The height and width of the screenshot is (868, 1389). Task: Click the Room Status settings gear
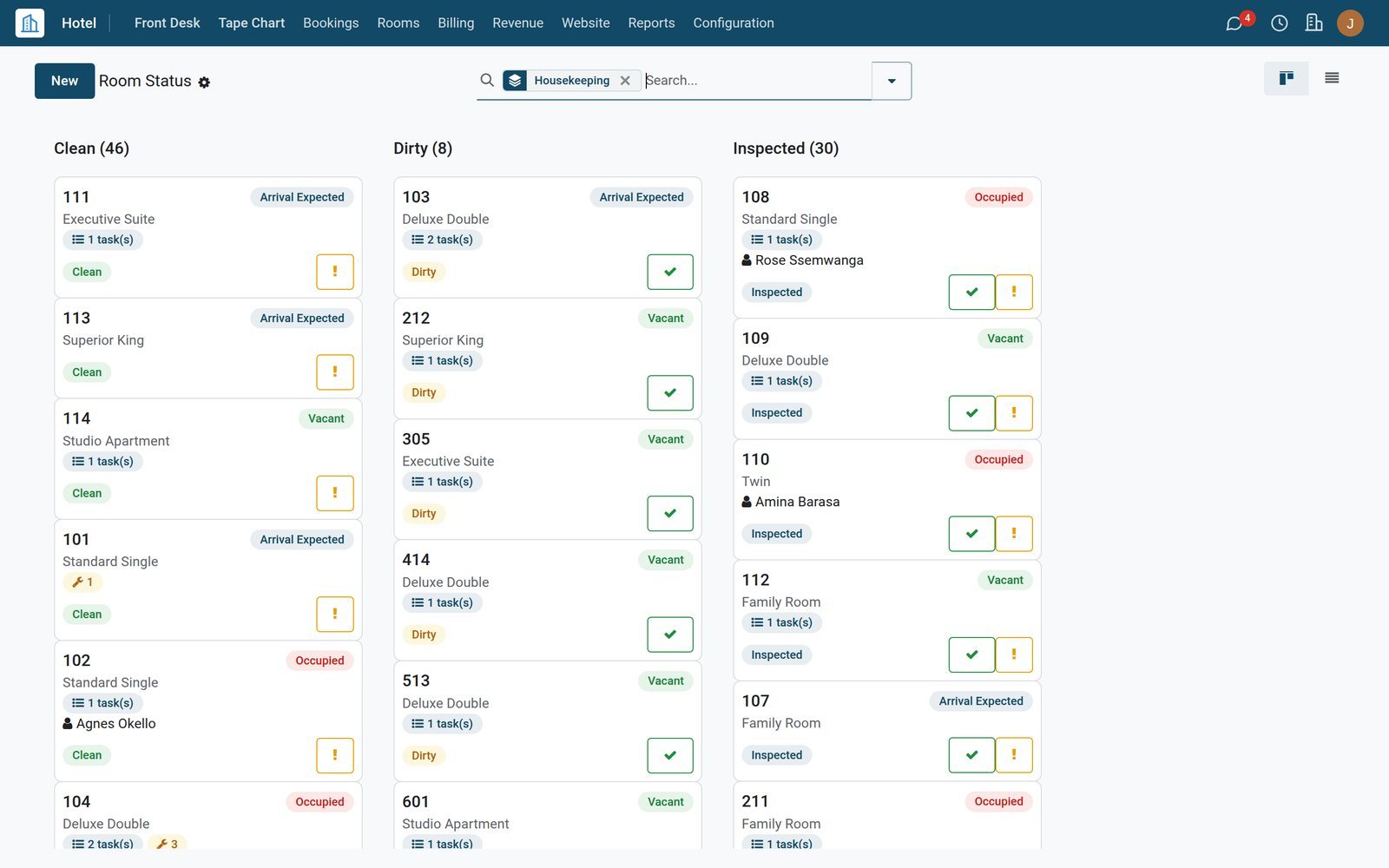tap(204, 82)
